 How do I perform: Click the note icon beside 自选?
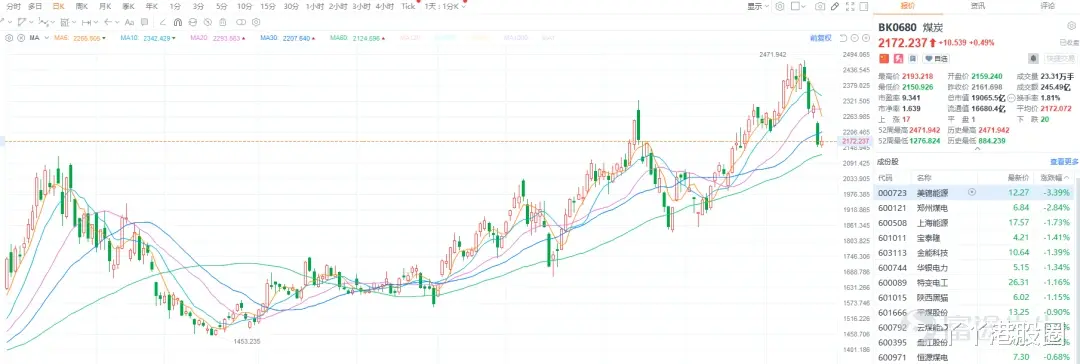coord(913,58)
